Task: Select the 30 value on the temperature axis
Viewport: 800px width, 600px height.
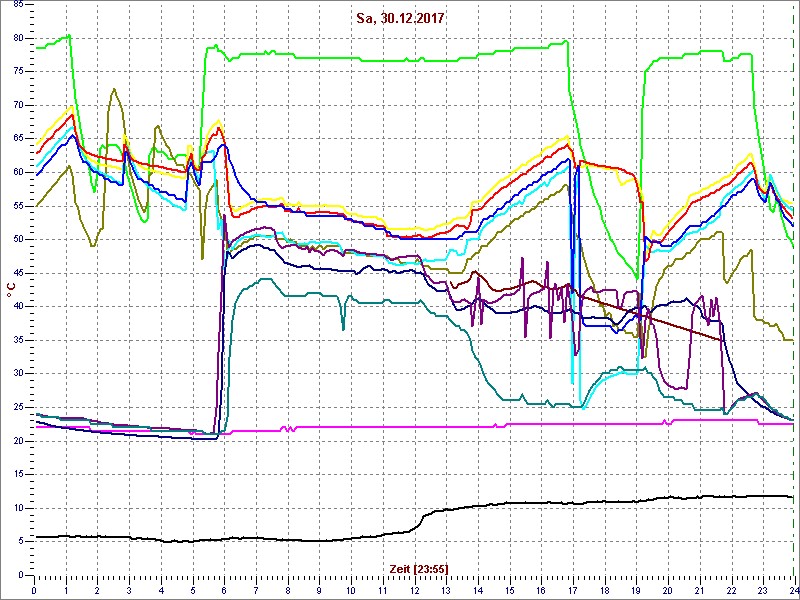Action: (x=17, y=374)
